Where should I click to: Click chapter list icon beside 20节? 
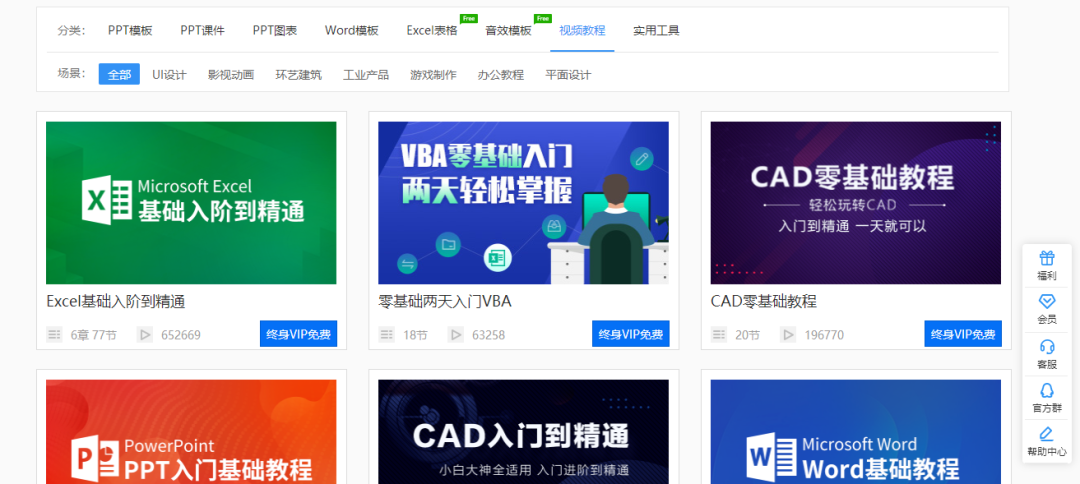point(719,335)
